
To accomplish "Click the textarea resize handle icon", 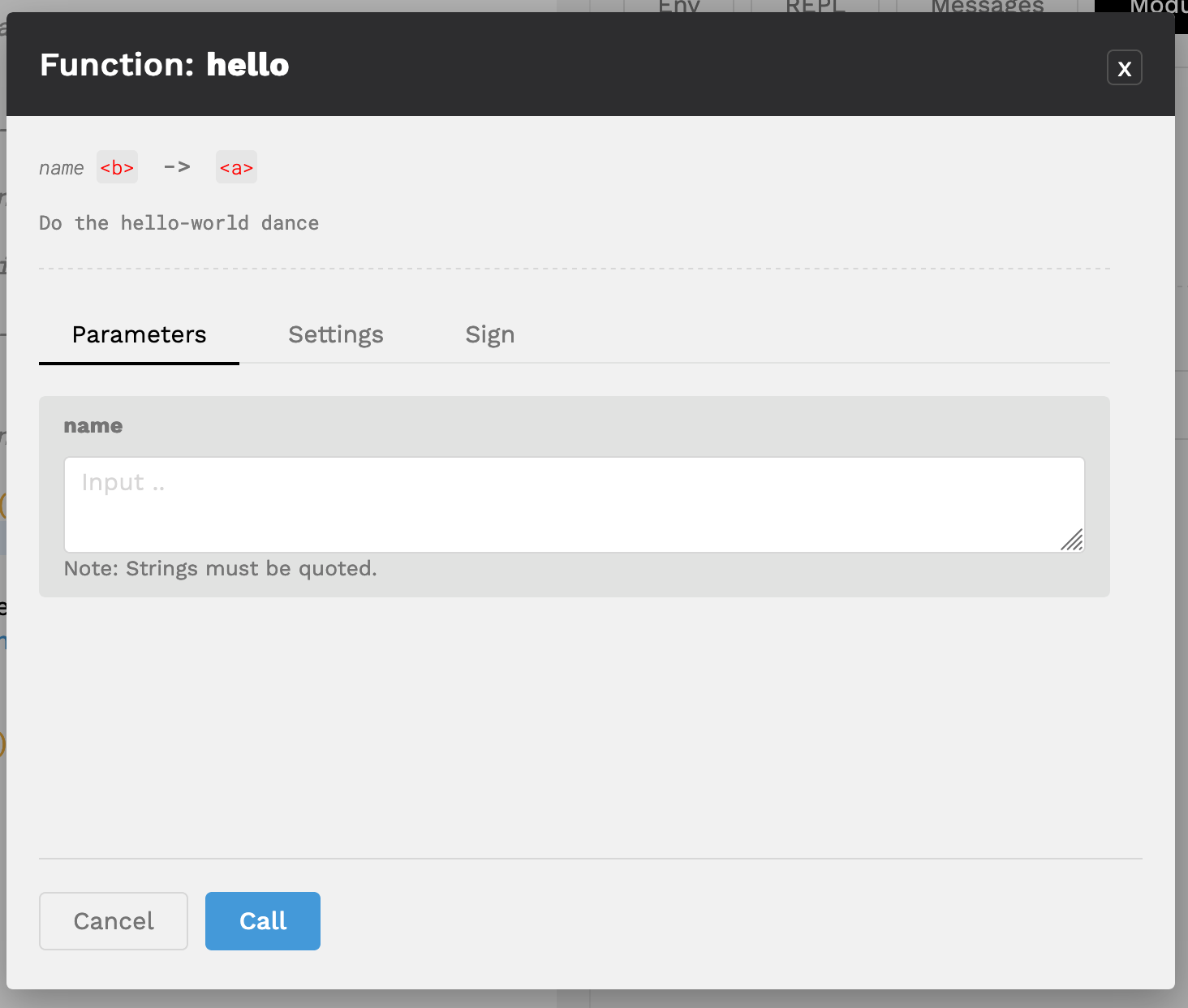I will coord(1072,540).
